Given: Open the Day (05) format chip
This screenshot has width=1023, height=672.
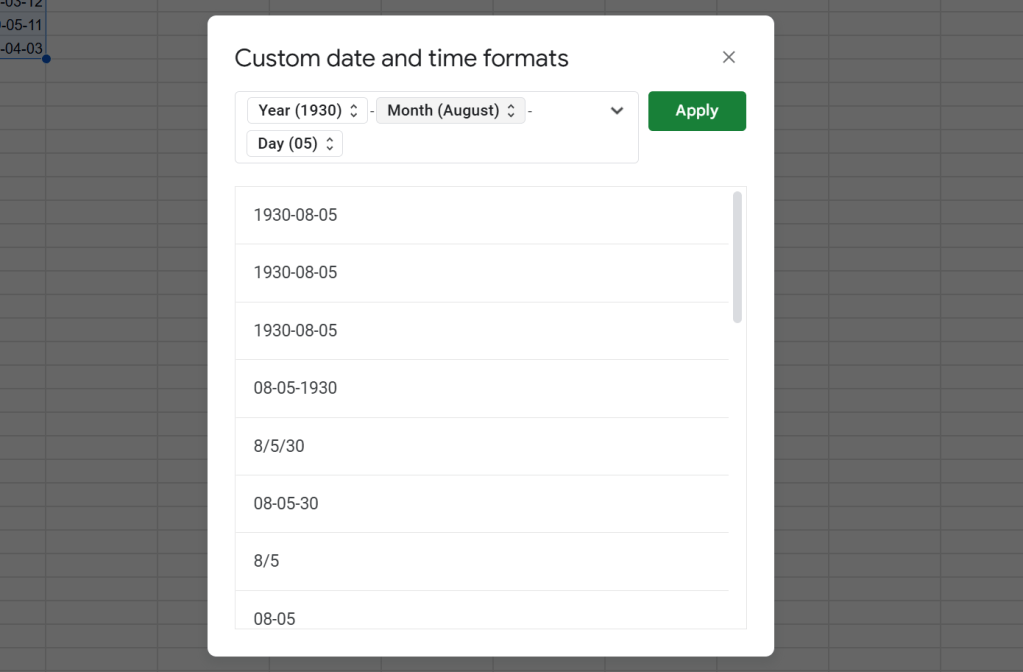Looking at the screenshot, I should [x=294, y=144].
